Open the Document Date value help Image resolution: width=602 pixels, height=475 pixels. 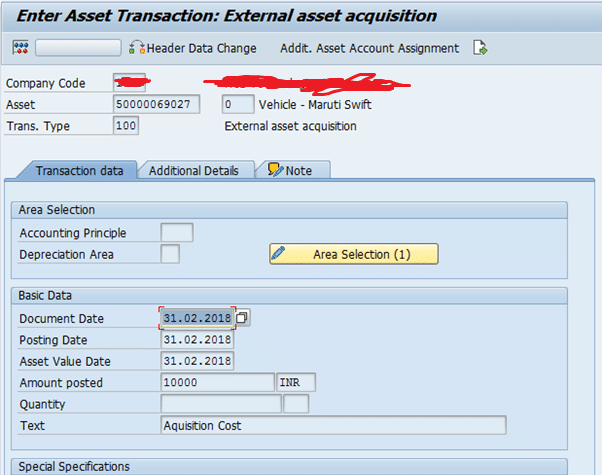pos(243,318)
